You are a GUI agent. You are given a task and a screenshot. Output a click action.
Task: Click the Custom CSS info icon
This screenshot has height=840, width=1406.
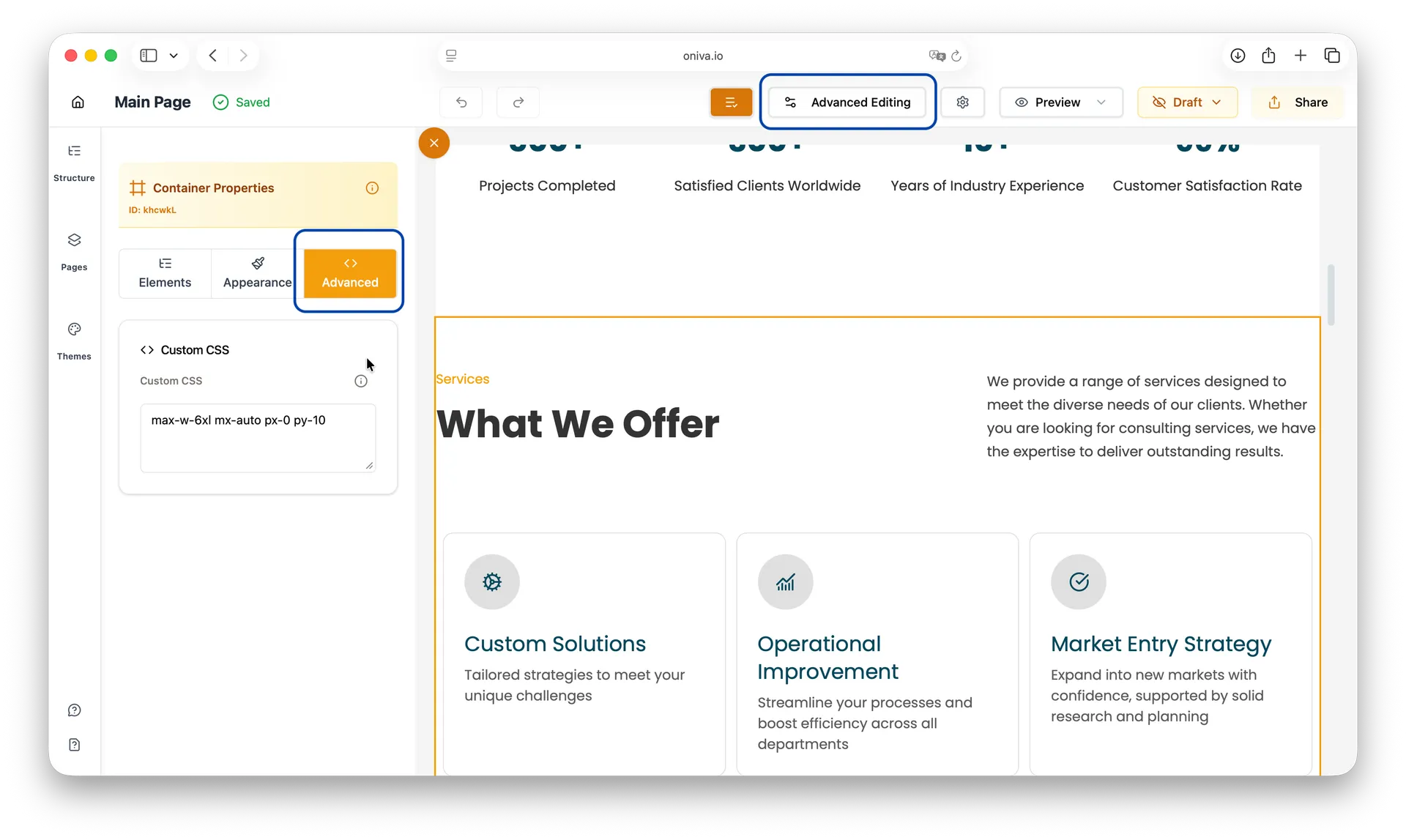click(361, 381)
